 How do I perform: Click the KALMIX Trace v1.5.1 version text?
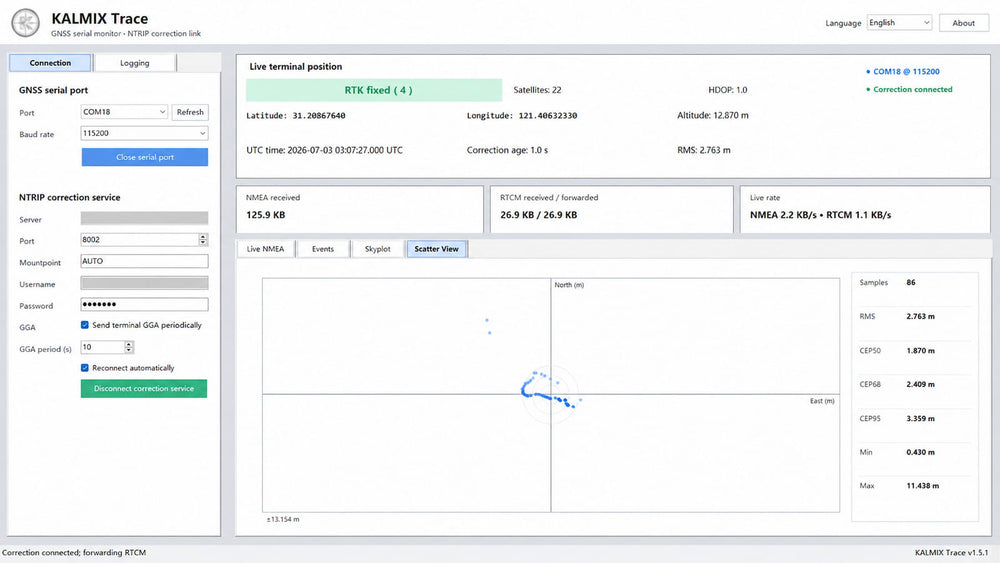pyautogui.click(x=952, y=553)
